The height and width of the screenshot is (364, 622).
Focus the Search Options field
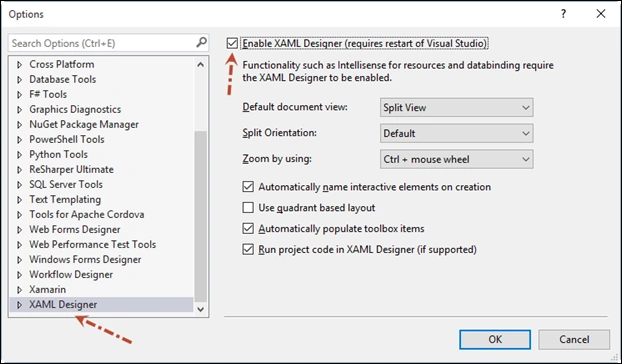click(102, 43)
